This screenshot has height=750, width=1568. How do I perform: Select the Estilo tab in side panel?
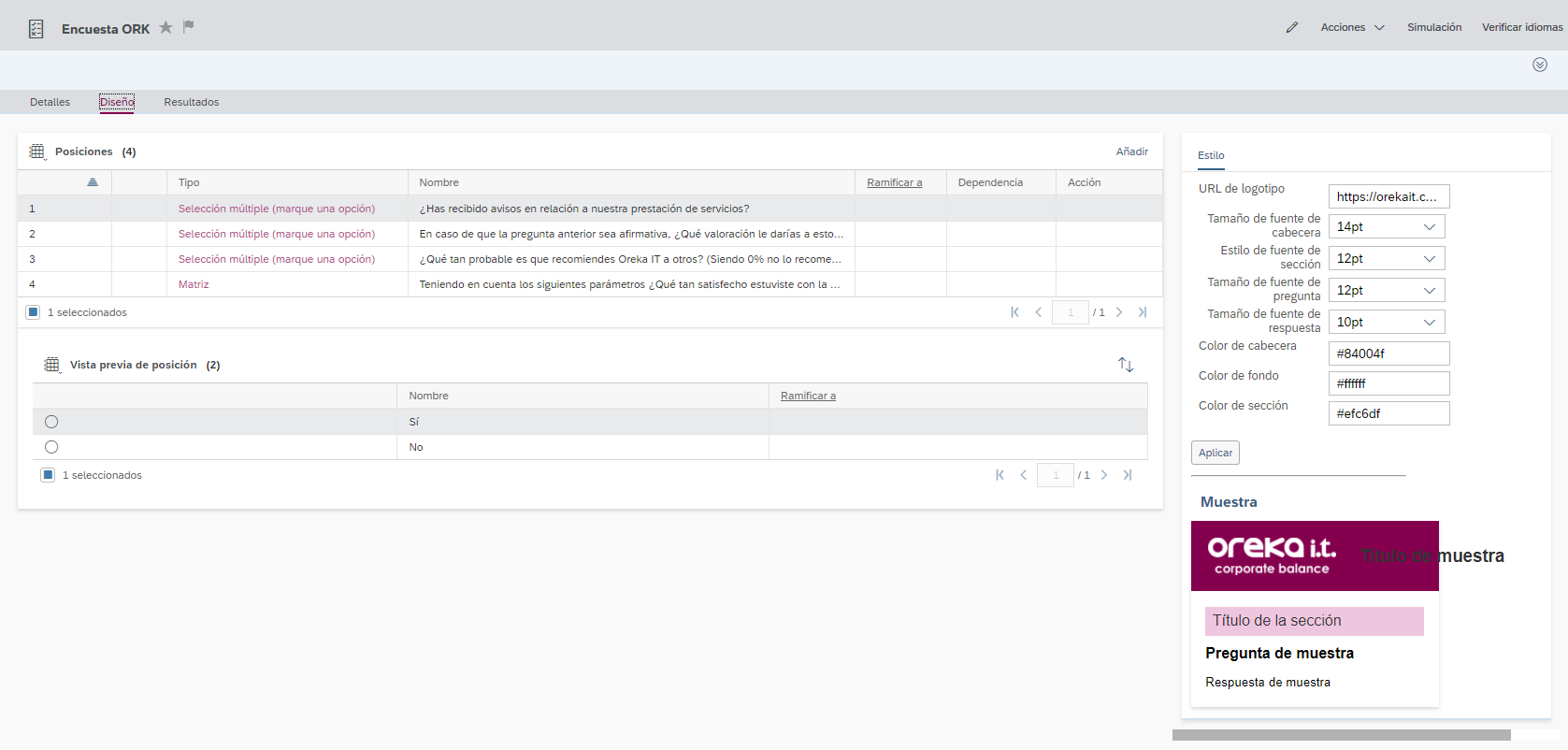1211,155
